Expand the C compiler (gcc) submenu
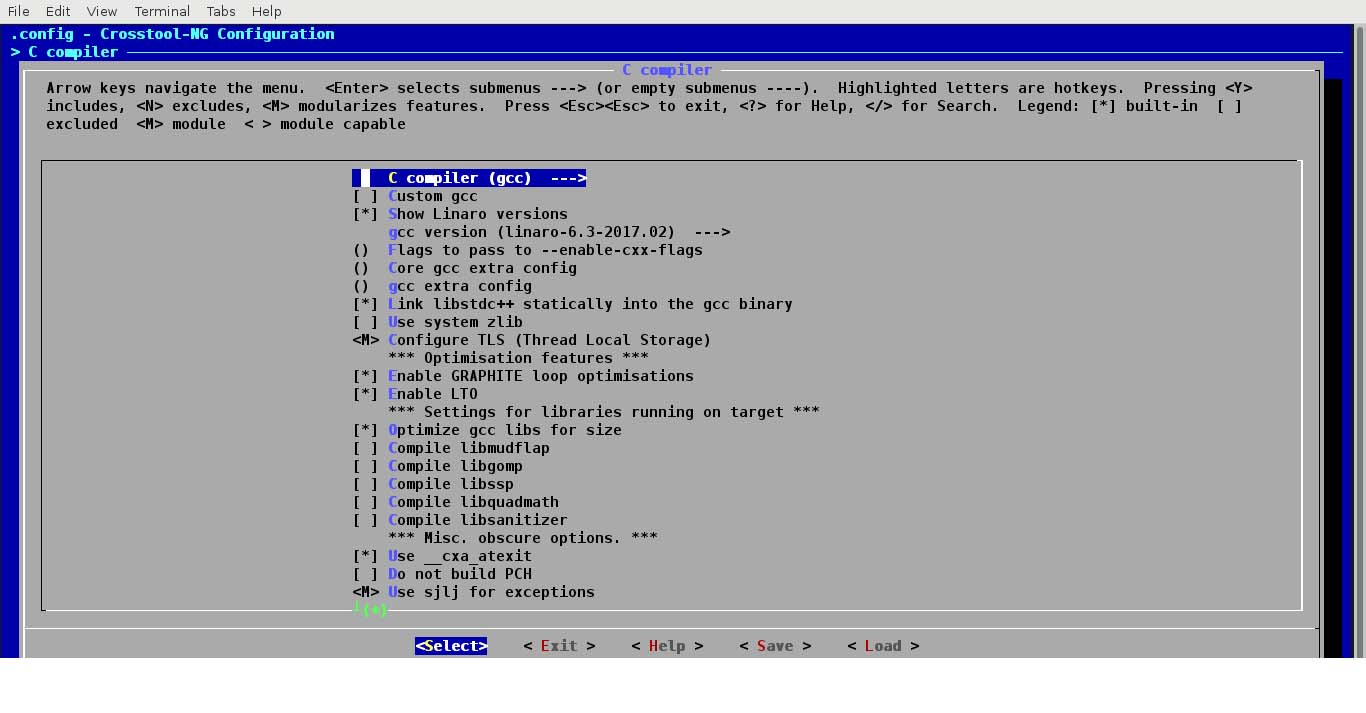 pyautogui.click(x=468, y=178)
